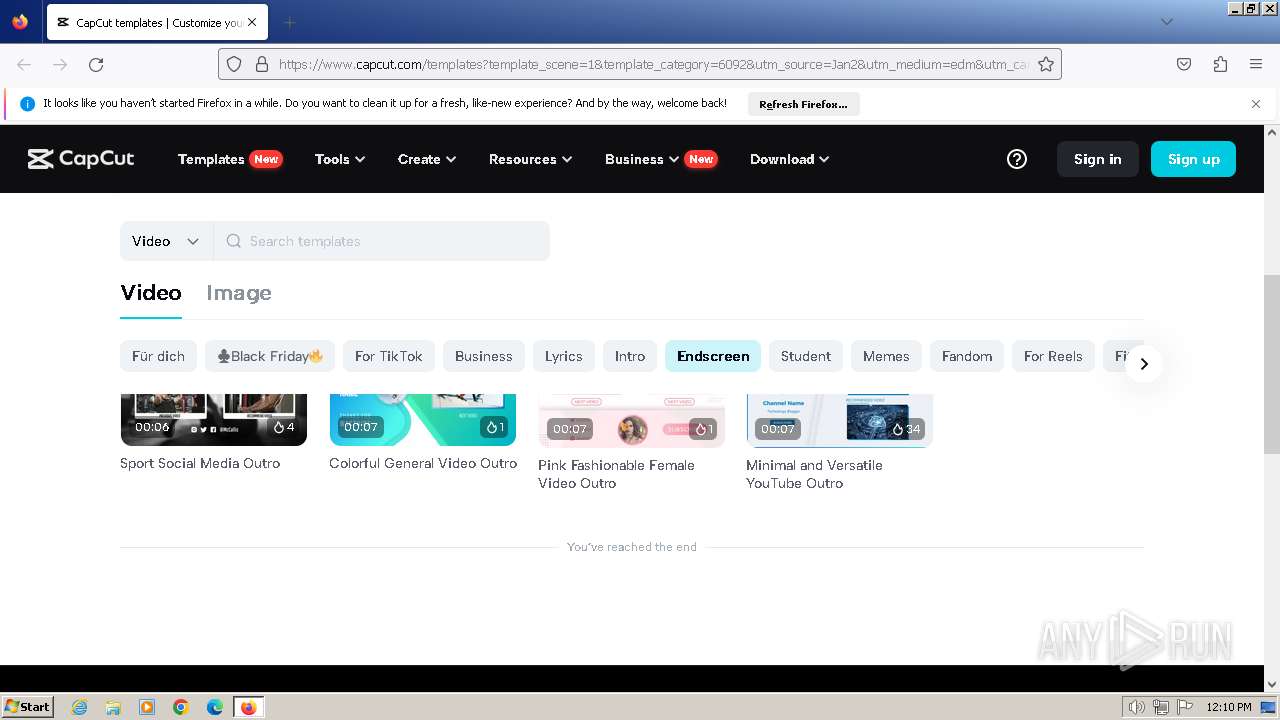The width and height of the screenshot is (1280, 720).
Task: Select the For Reels category
Action: [x=1053, y=356]
